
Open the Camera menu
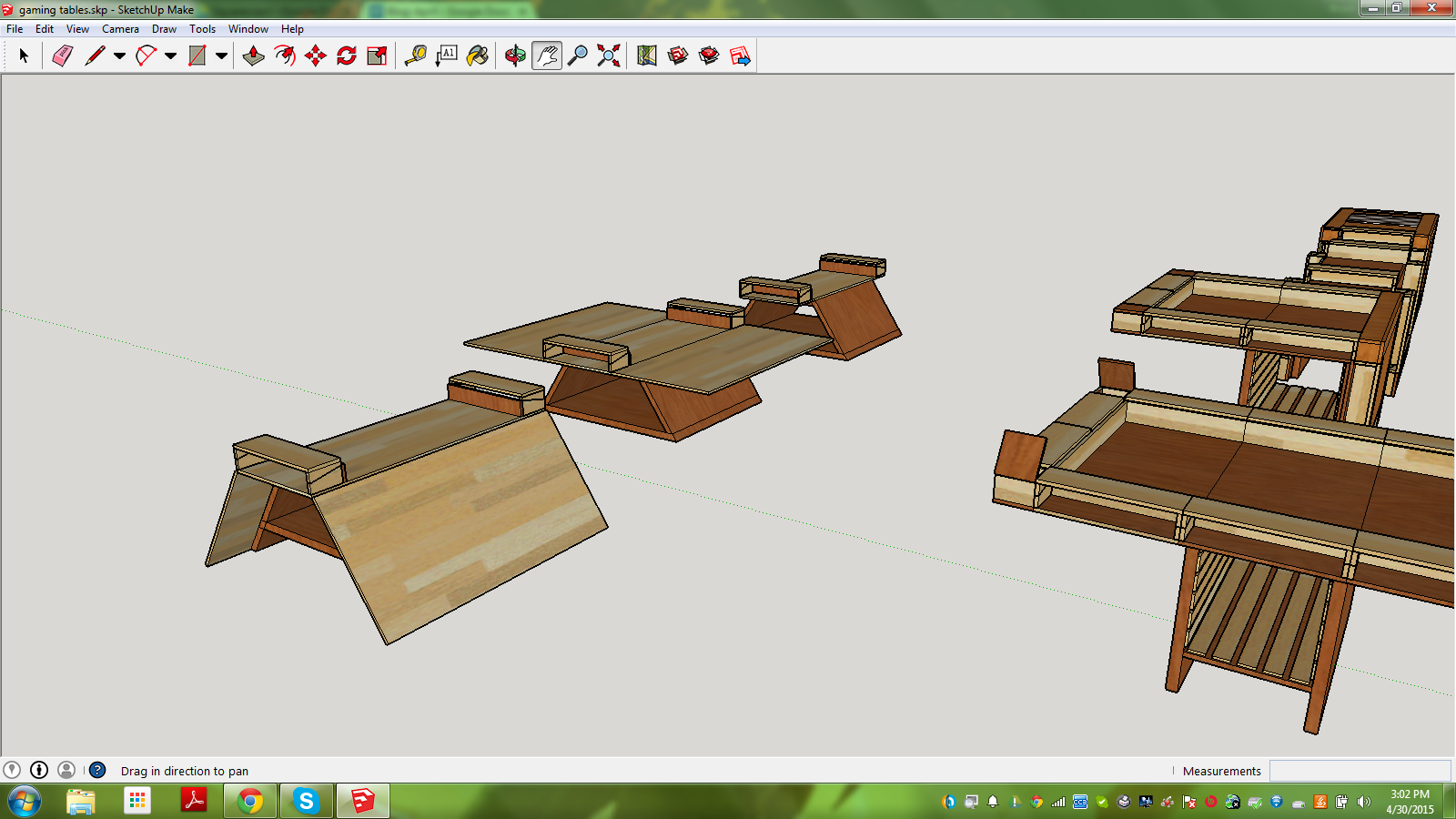tap(120, 29)
